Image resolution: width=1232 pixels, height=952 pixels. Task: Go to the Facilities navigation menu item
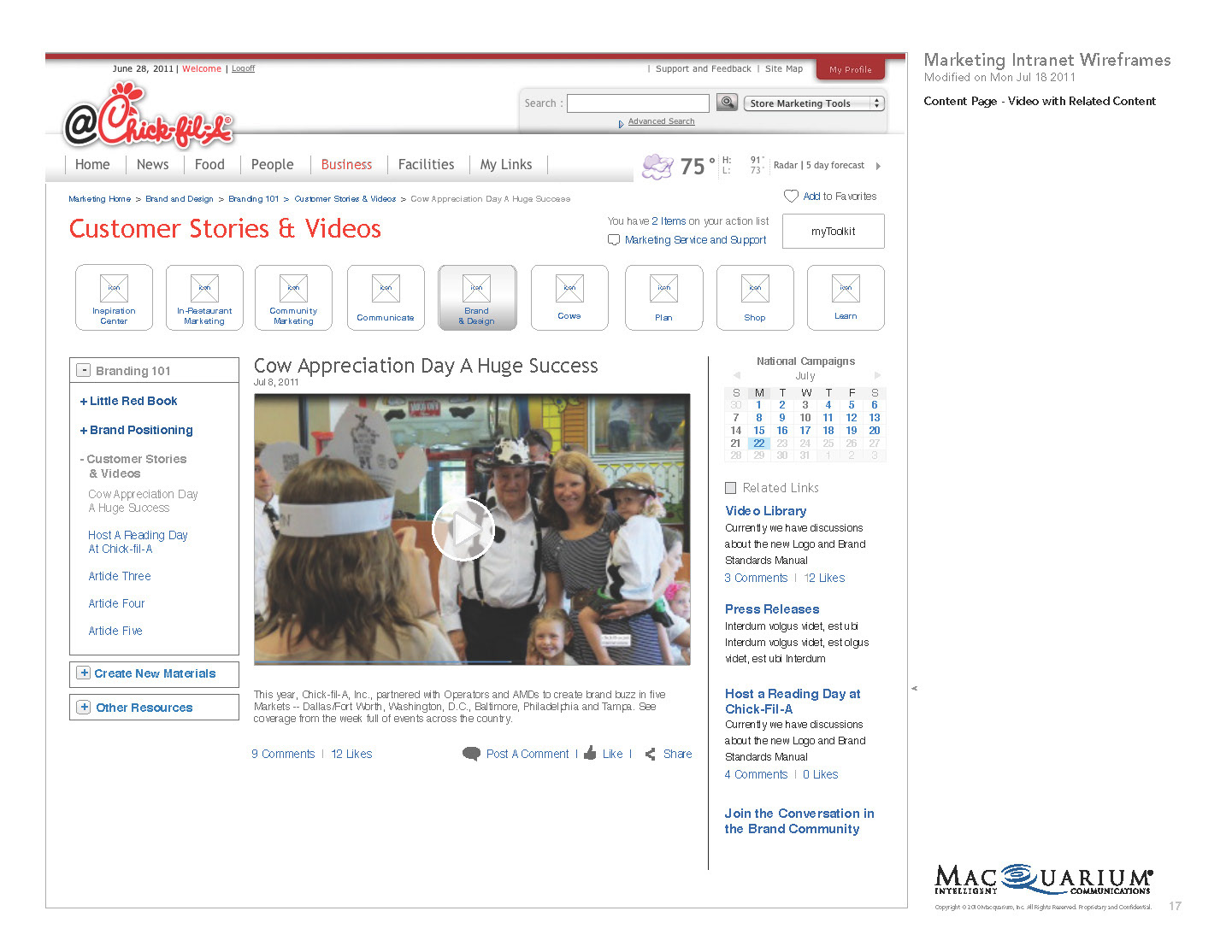[426, 165]
